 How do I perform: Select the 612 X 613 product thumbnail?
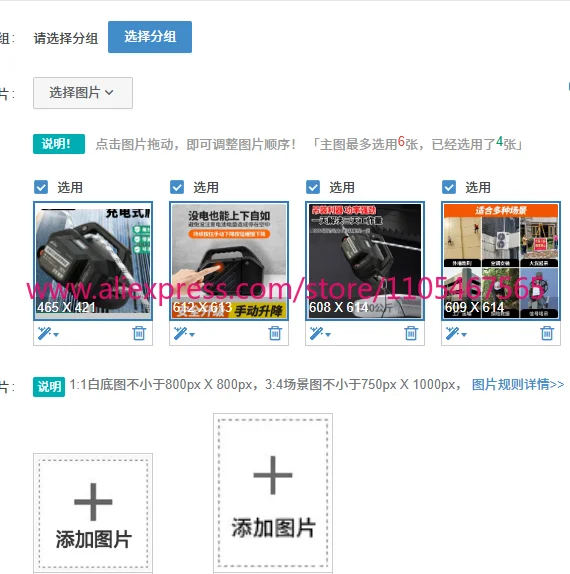[x=229, y=261]
